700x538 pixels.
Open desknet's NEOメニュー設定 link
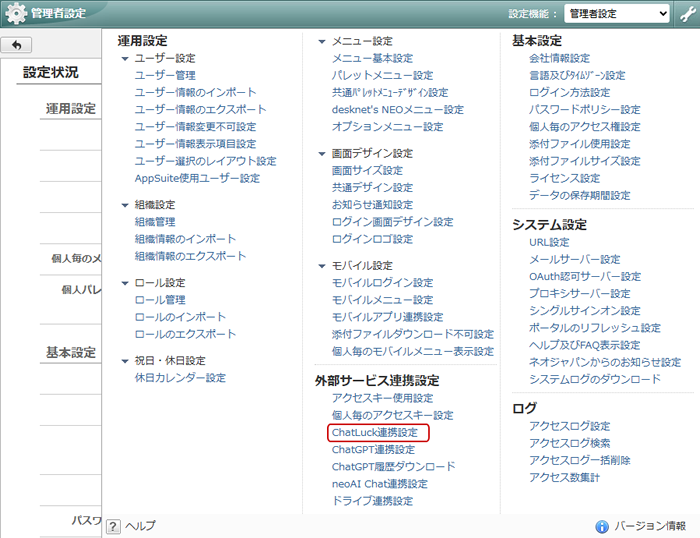point(398,109)
